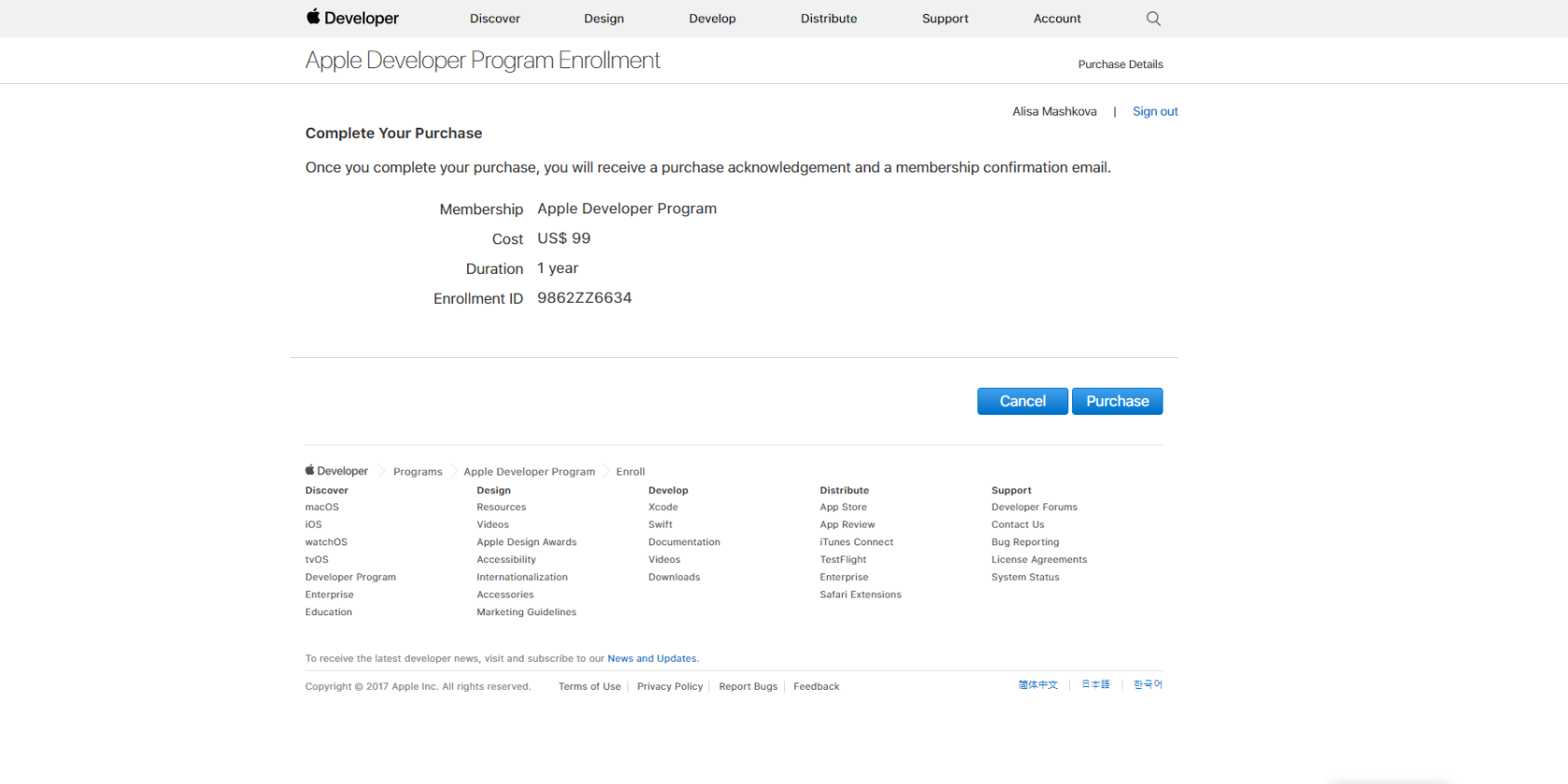Open the Accessories link

[x=505, y=595]
